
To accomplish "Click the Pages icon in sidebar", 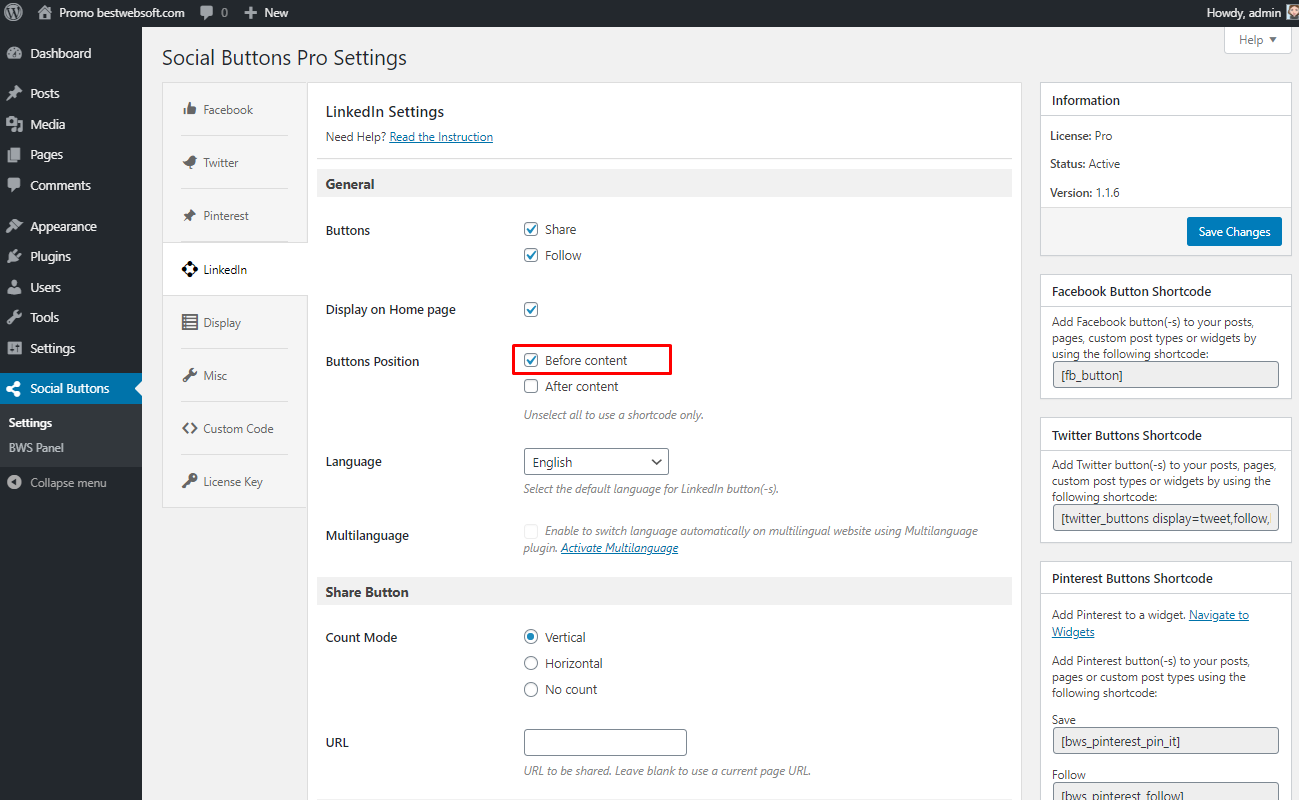I will tap(14, 155).
